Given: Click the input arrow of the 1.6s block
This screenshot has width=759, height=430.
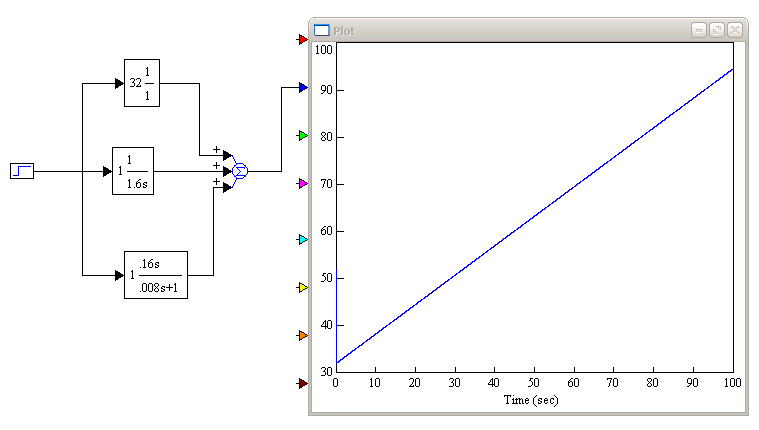Looking at the screenshot, I should tap(107, 171).
